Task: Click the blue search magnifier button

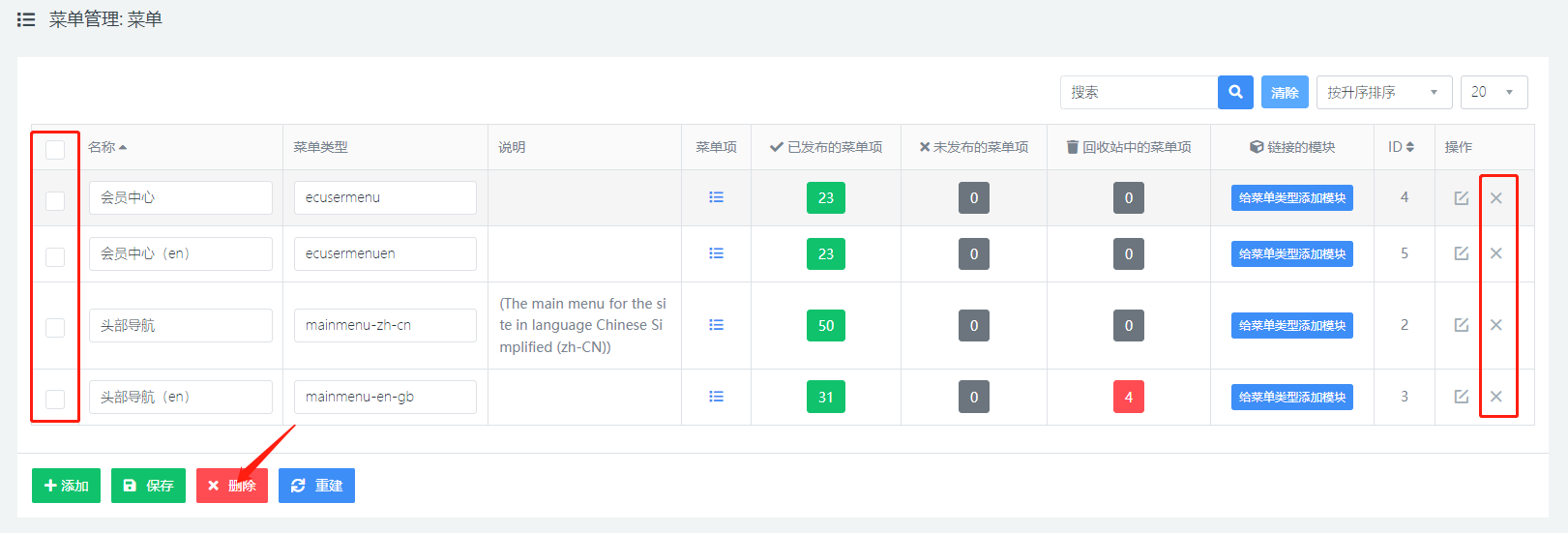Action: 1235,92
